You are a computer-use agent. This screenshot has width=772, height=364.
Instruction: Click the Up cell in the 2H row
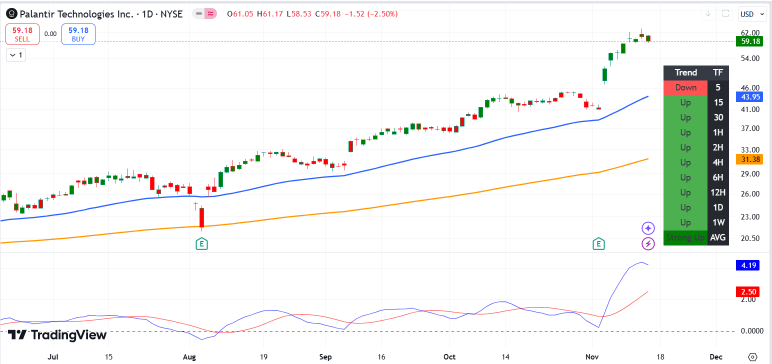point(685,148)
